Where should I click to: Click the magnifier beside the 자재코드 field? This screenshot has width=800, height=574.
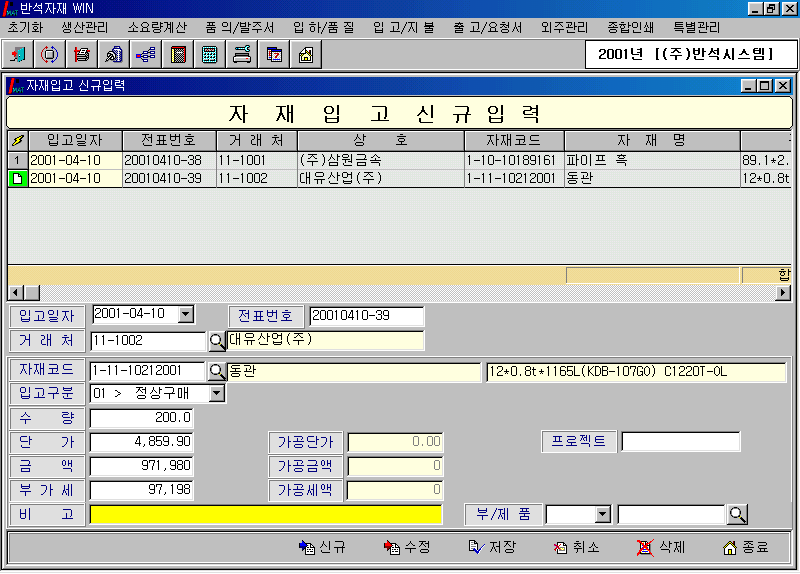click(217, 372)
